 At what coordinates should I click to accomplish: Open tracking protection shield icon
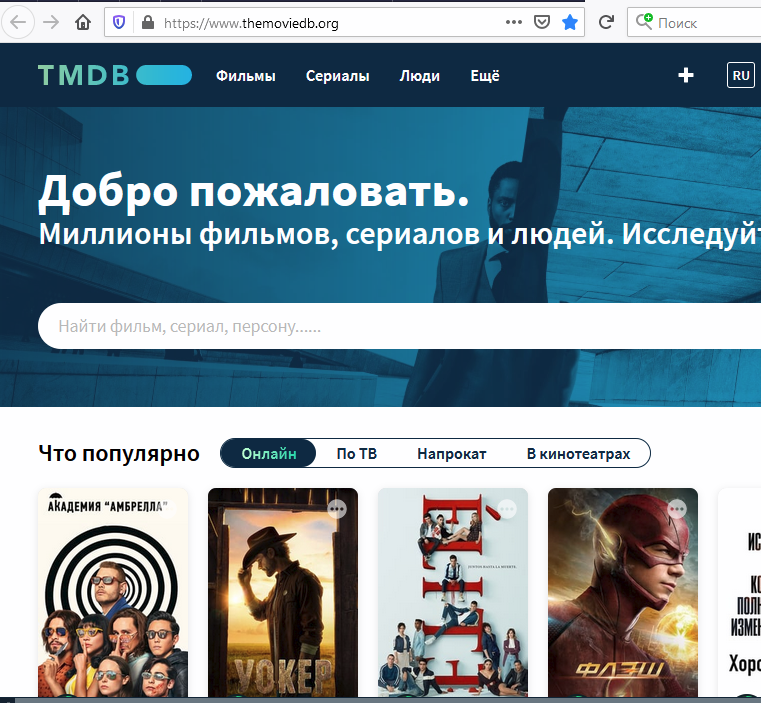click(x=119, y=22)
